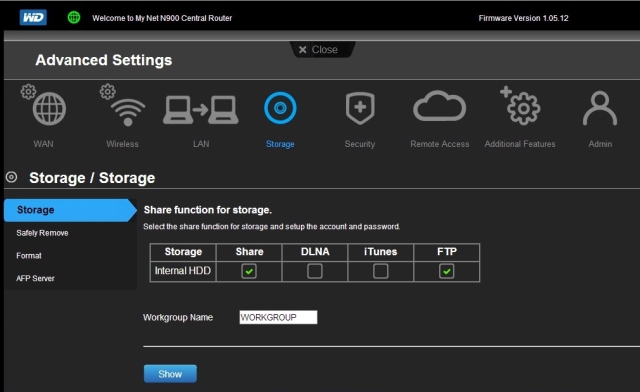Open the Remote Access cloud icon
Screen dimensions: 640x392
point(439,106)
